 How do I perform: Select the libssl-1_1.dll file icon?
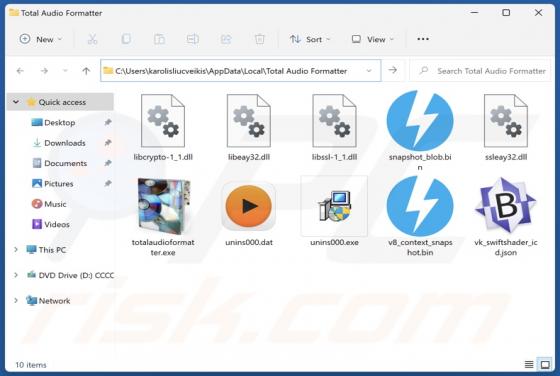[334, 121]
